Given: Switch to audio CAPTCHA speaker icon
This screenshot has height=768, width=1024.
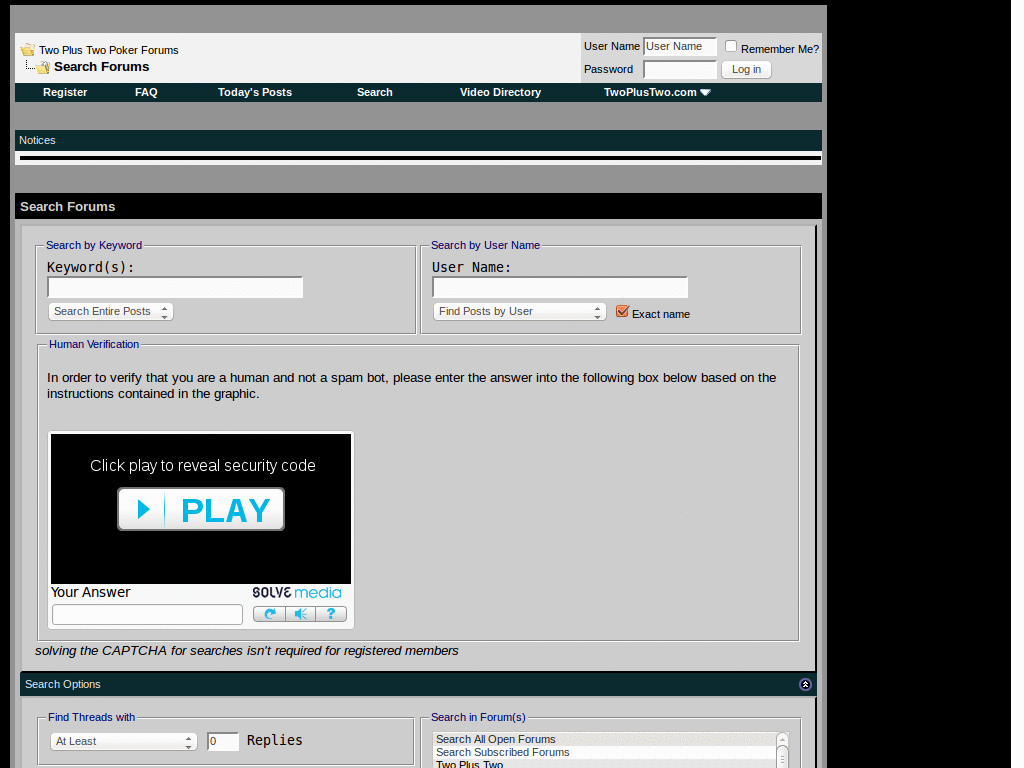Looking at the screenshot, I should click(300, 614).
